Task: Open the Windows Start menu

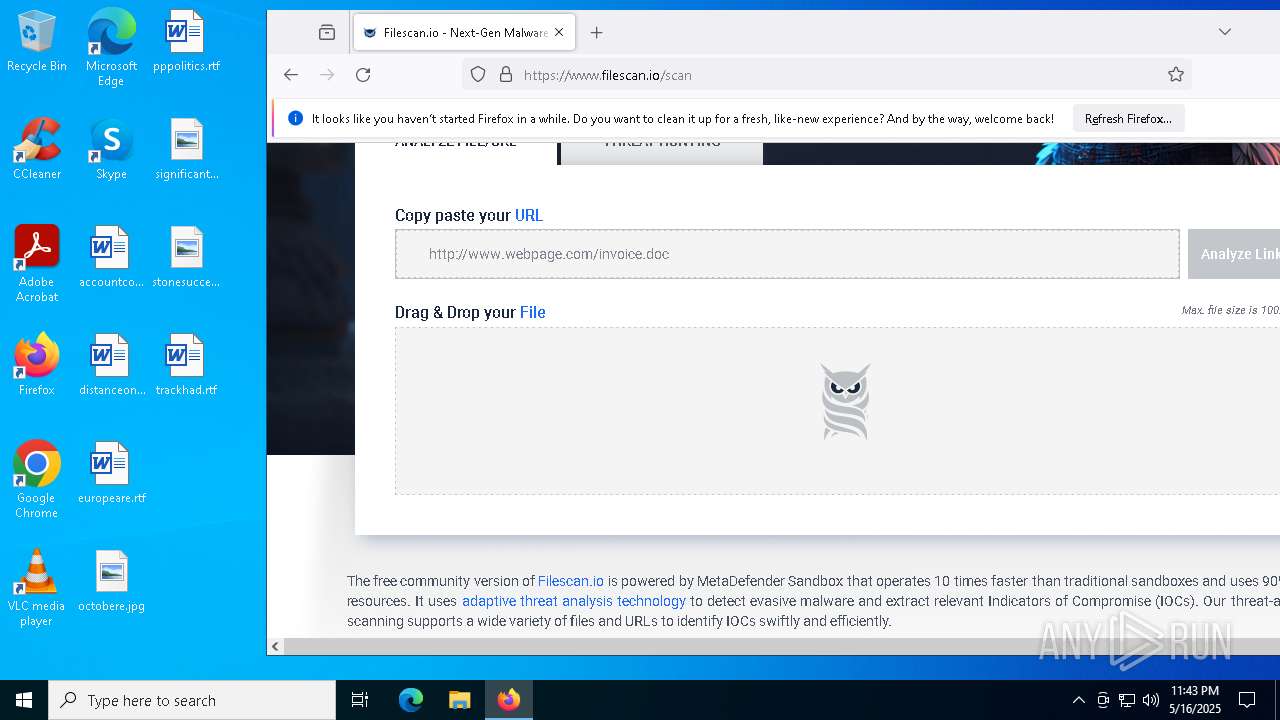Action: tap(24, 700)
